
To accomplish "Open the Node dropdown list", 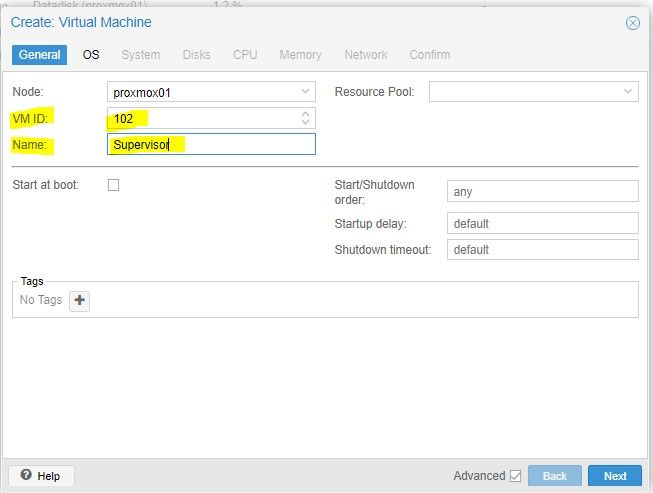I will point(305,92).
